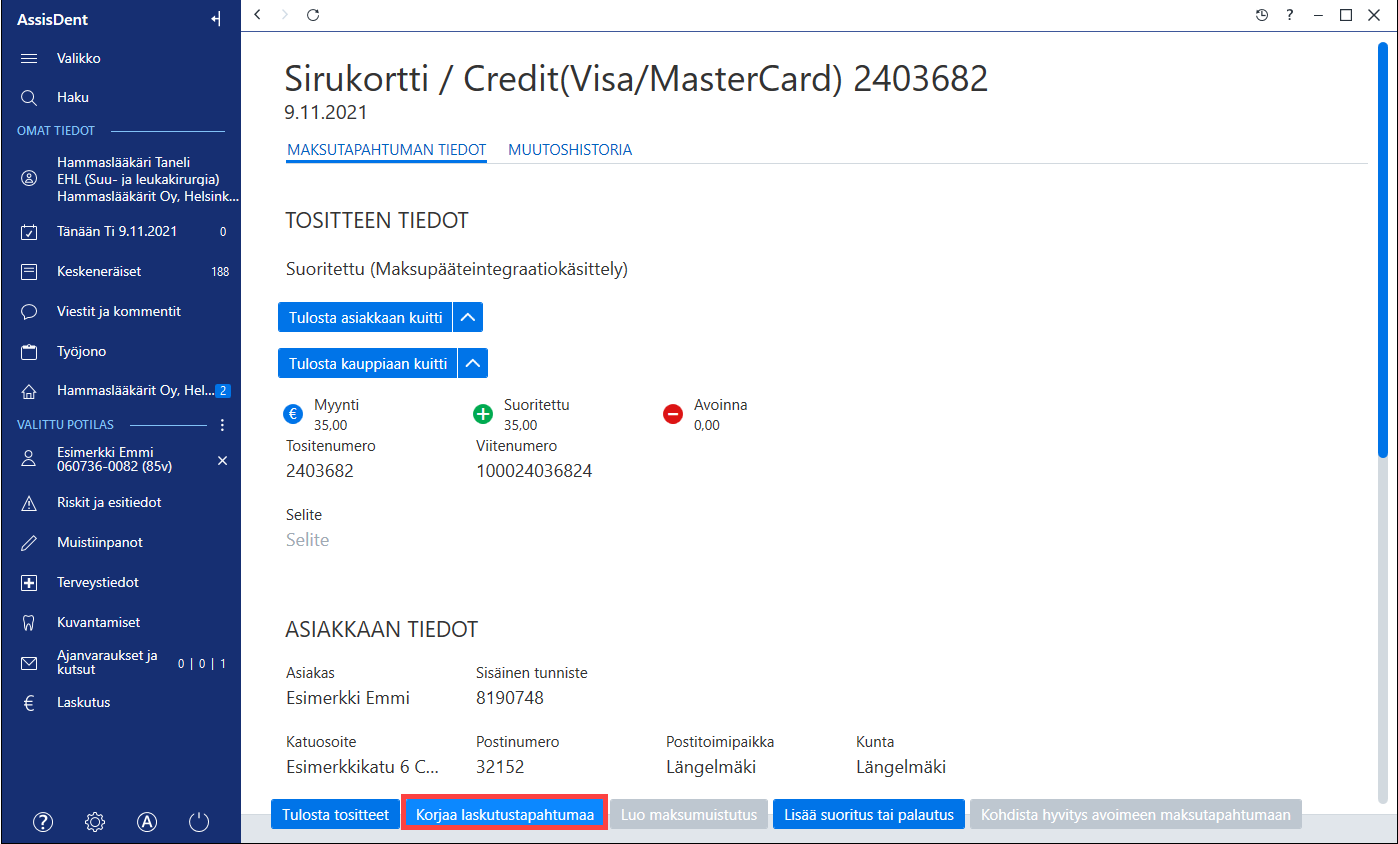The height and width of the screenshot is (844, 1398).
Task: Open settings gear in sidebar footer
Action: (x=95, y=822)
